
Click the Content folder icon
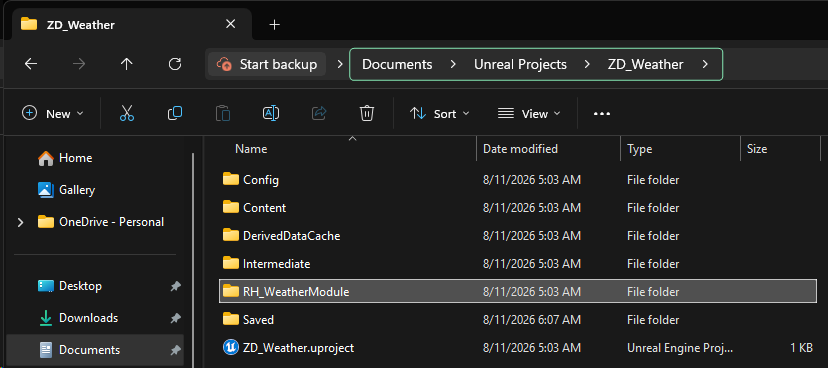(x=231, y=207)
